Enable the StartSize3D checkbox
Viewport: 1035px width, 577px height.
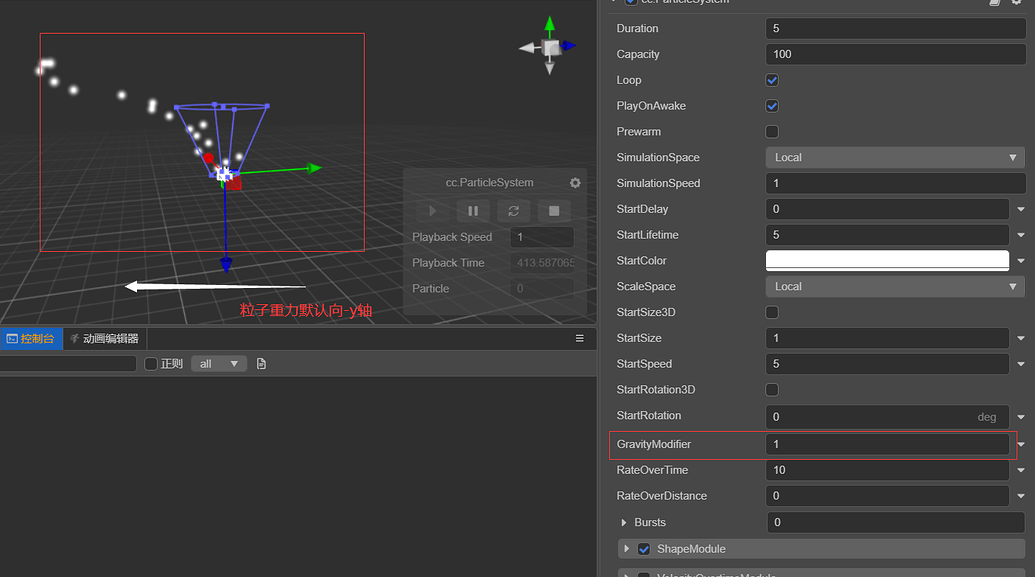772,312
